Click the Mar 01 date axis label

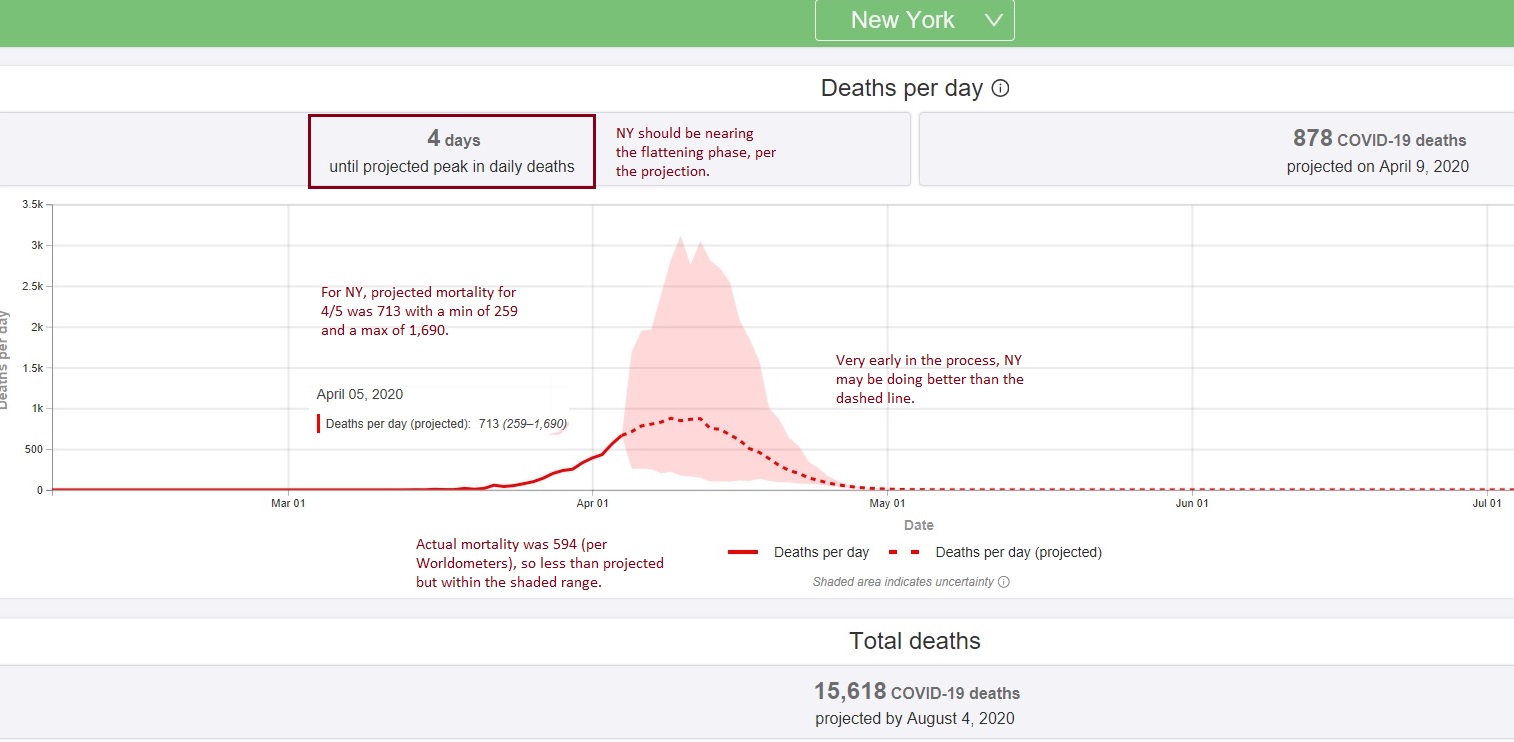[288, 503]
